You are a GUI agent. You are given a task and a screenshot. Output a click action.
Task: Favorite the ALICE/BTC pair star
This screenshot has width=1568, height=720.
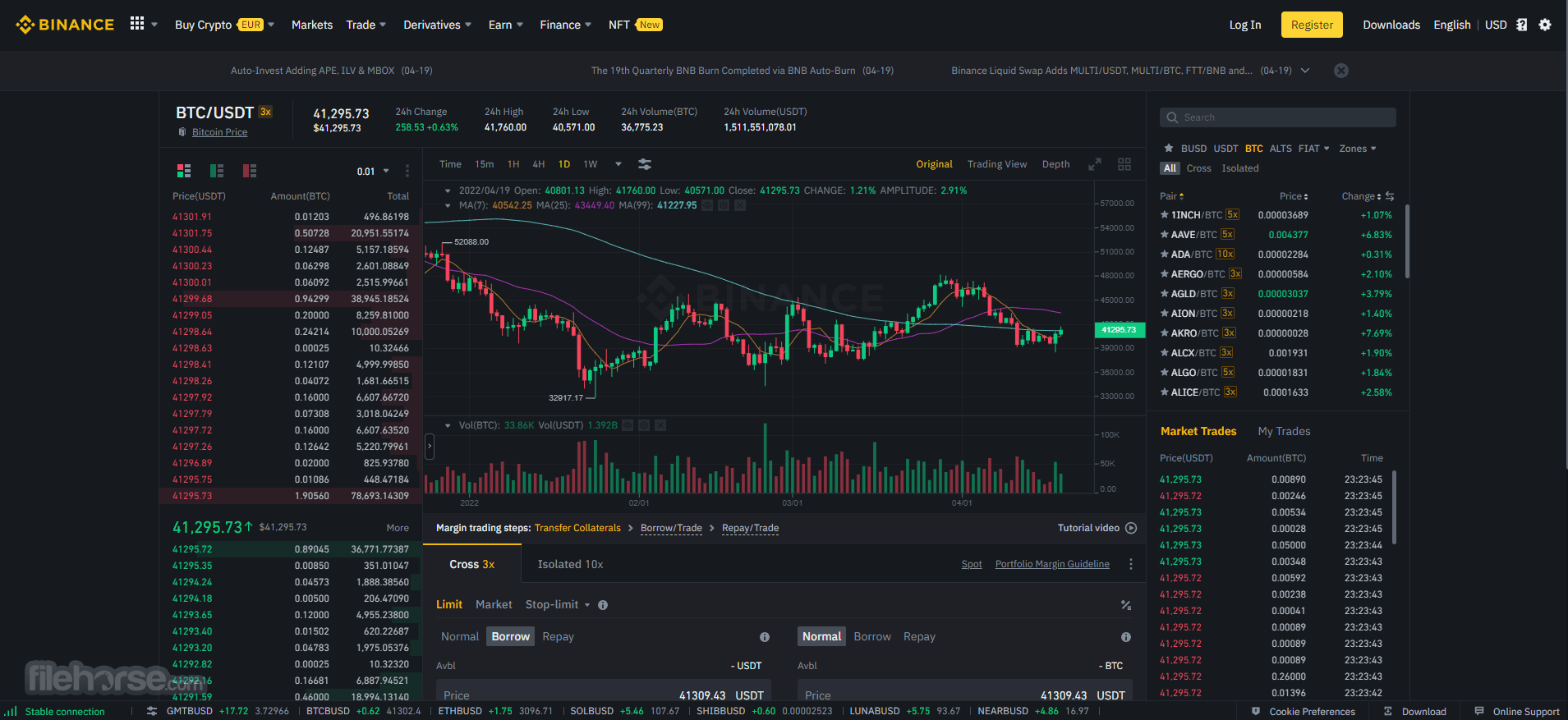[1164, 392]
